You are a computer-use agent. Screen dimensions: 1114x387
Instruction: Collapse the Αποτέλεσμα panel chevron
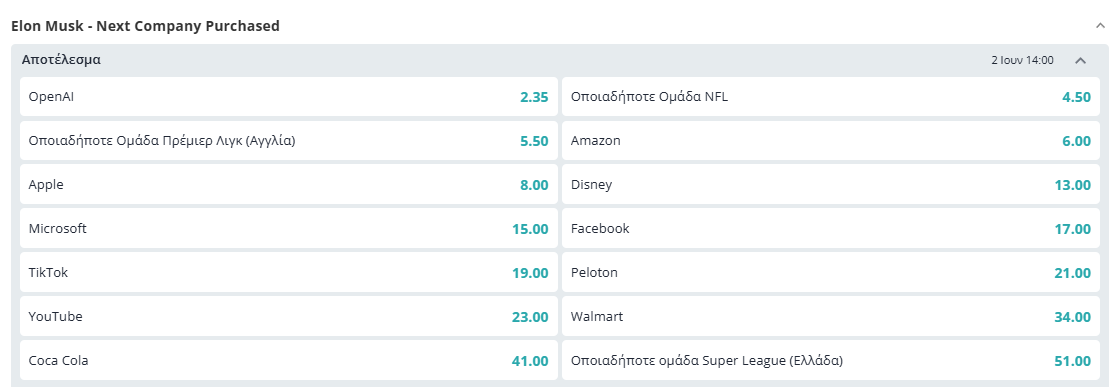(x=1081, y=60)
